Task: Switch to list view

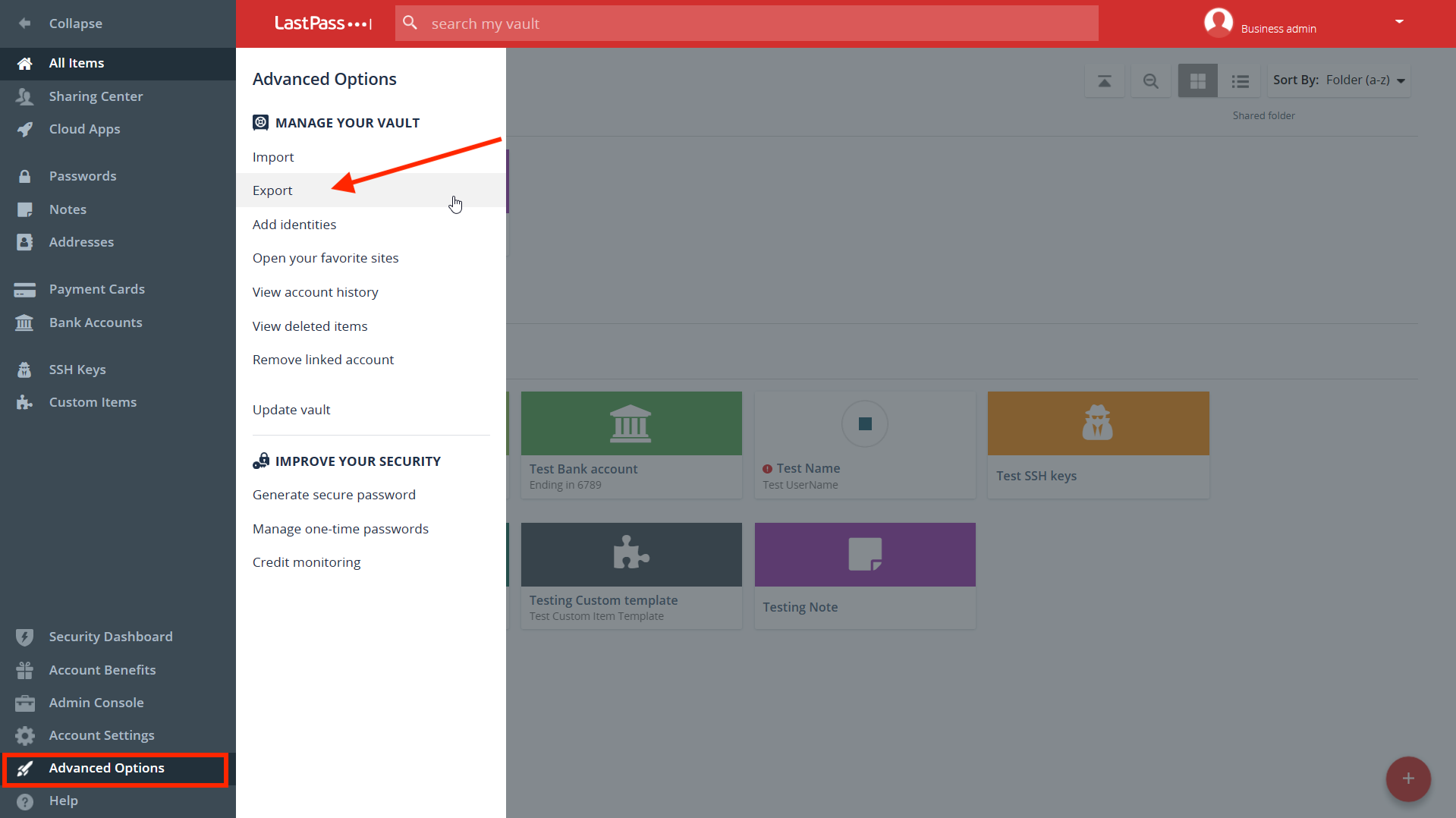Action: pos(1241,80)
